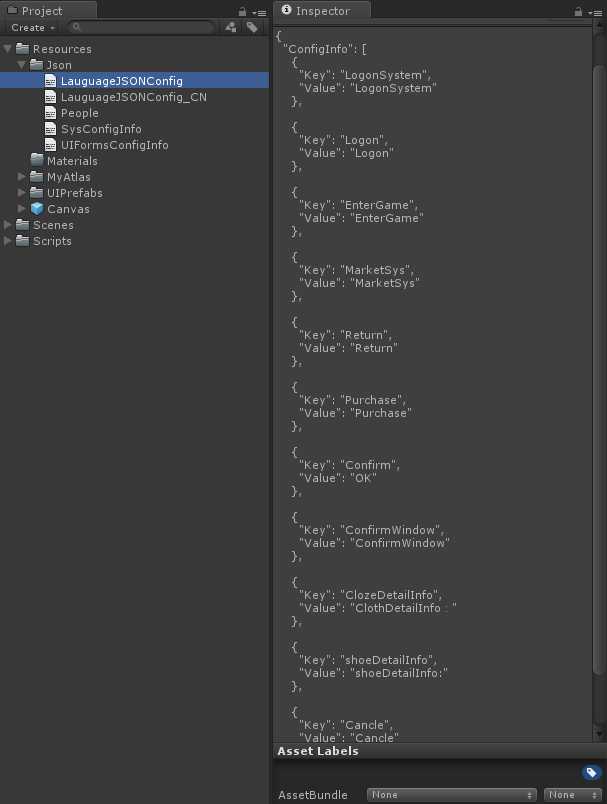Viewport: 607px width, 804px height.
Task: Click the People text asset icon
Action: (50, 113)
